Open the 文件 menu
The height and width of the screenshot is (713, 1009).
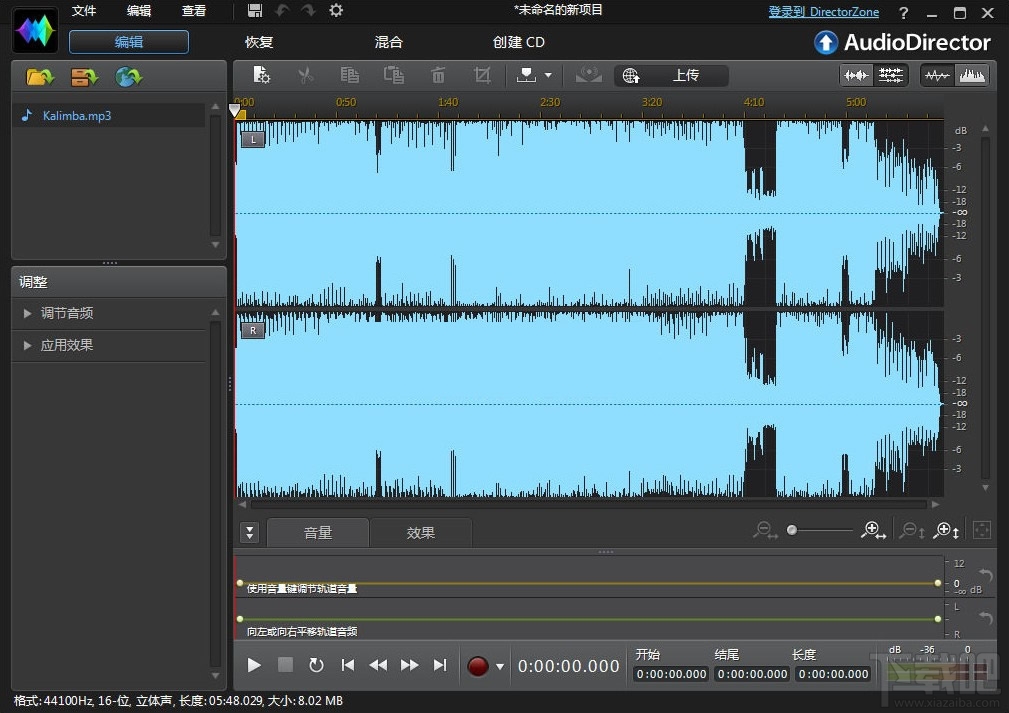click(83, 11)
